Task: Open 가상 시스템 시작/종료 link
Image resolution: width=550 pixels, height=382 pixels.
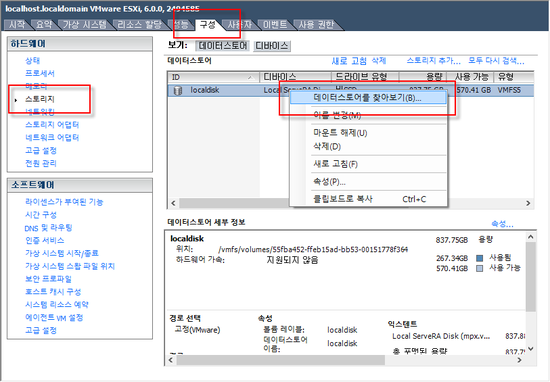Action: [62, 253]
